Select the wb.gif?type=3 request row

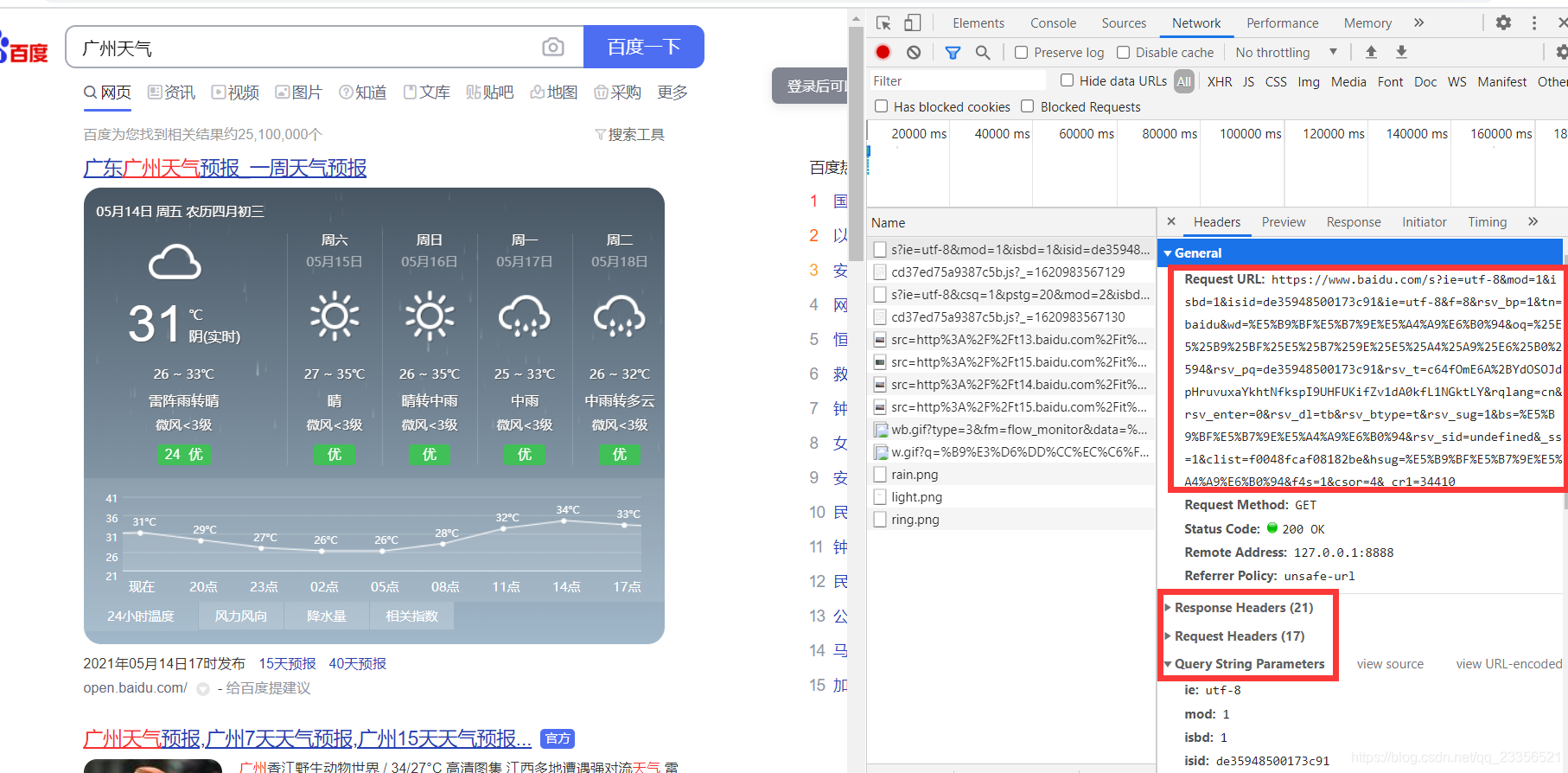1011,430
